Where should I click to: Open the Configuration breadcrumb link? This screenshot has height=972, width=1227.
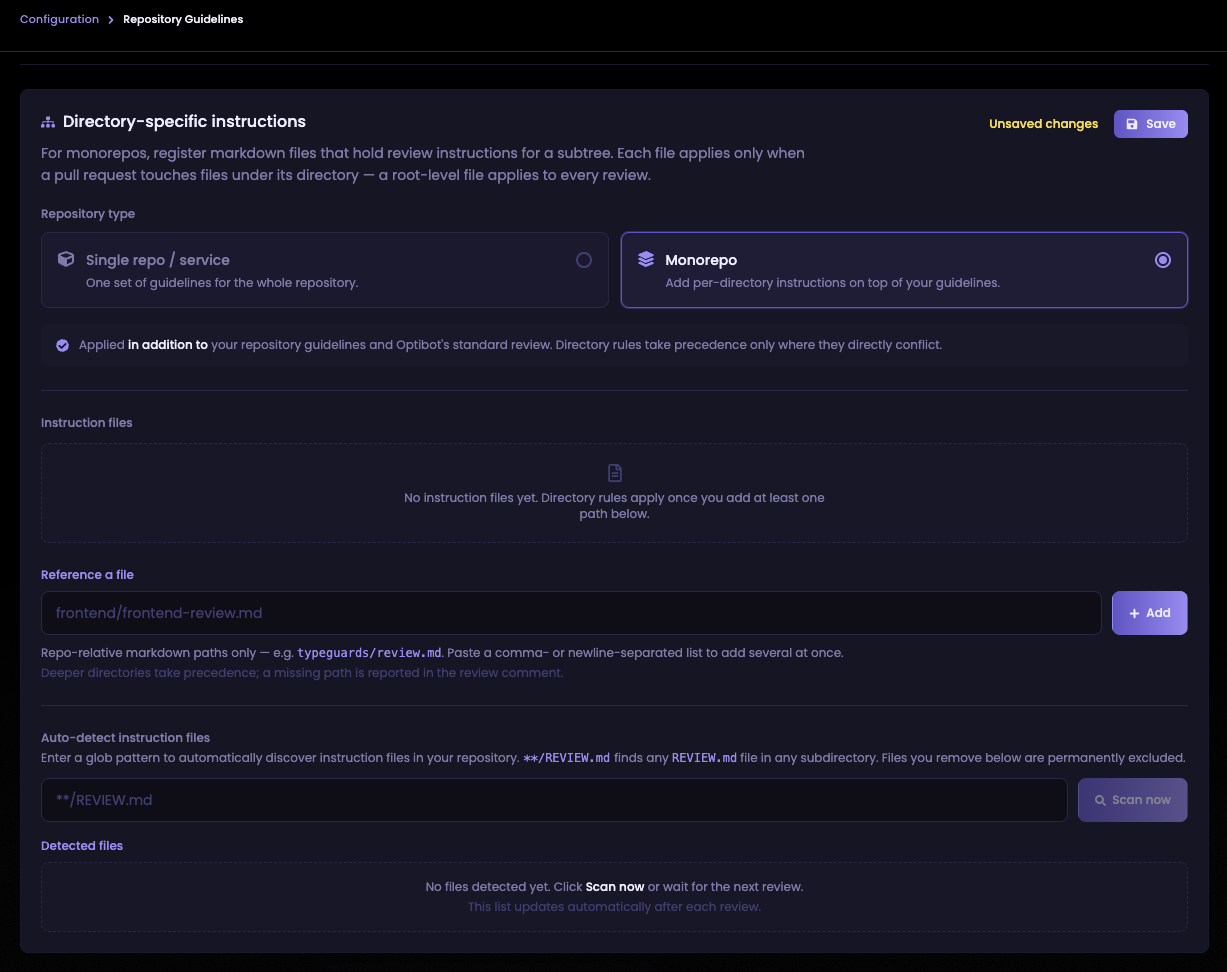[x=59, y=19]
